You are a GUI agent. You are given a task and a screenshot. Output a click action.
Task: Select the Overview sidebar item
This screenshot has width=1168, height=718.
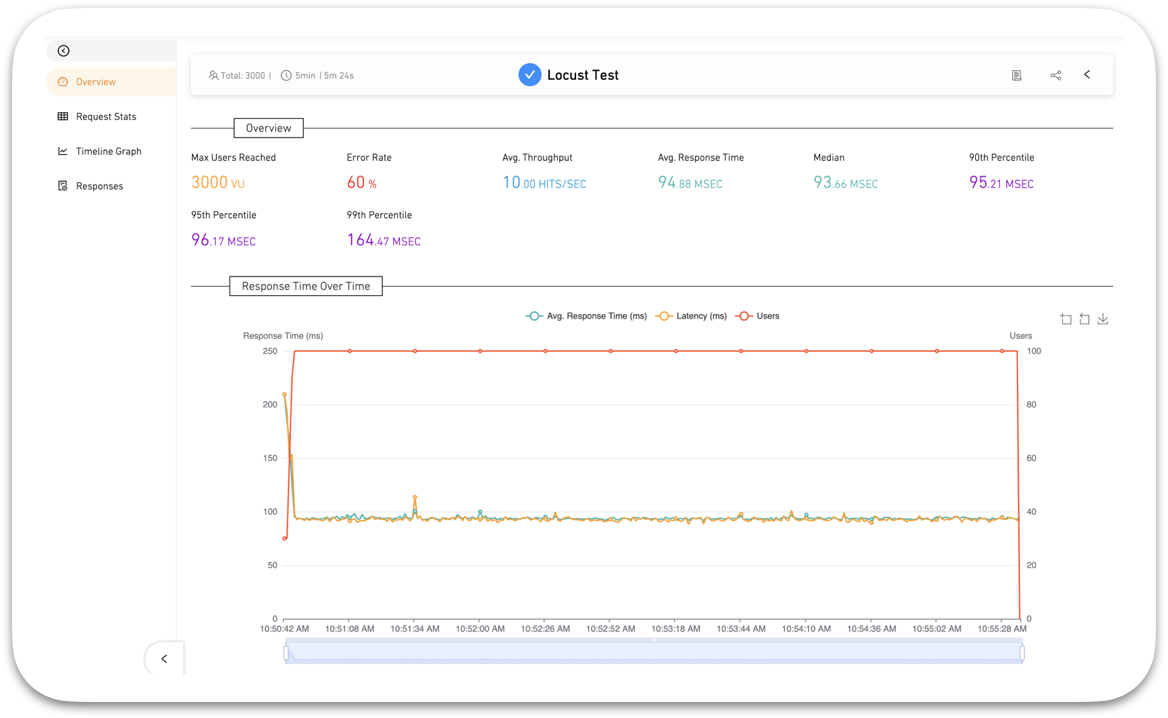pos(95,82)
